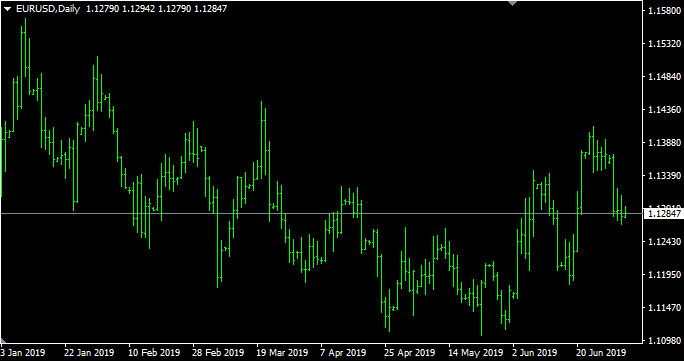Click the 1.11470 price scale label
684x361 pixels.
[665, 308]
